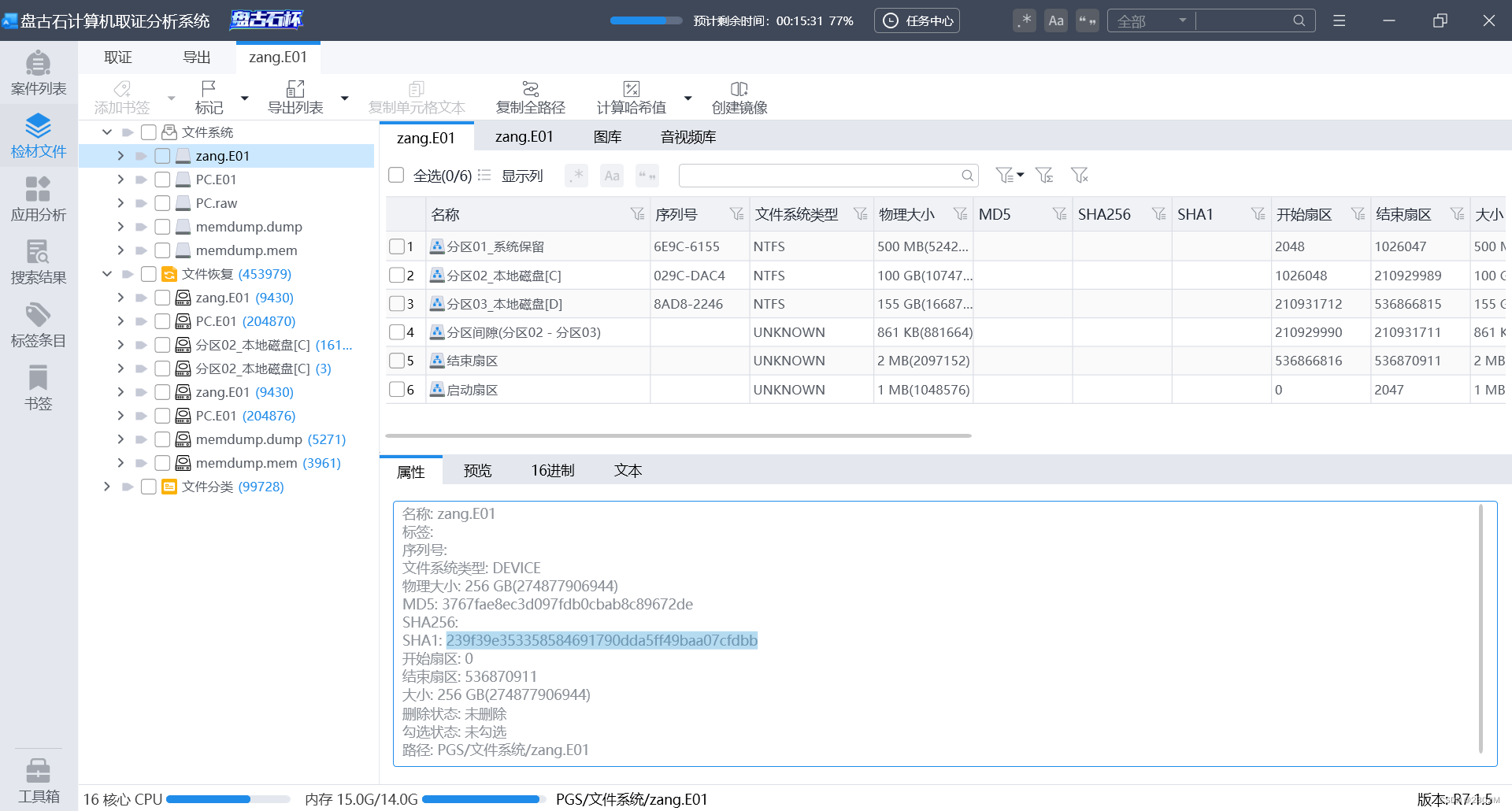Open the 标签条目 sidebar icon
Image resolution: width=1512 pixels, height=811 pixels.
38,324
